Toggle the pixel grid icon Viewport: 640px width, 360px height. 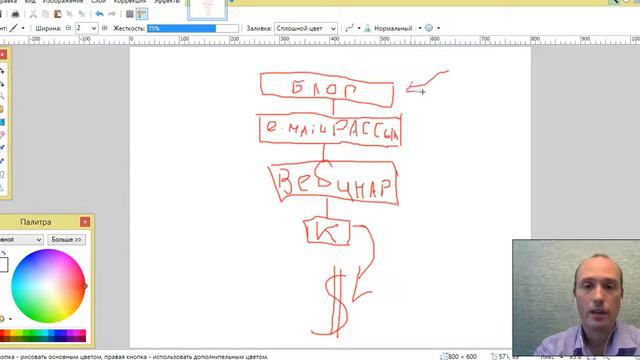click(130, 14)
